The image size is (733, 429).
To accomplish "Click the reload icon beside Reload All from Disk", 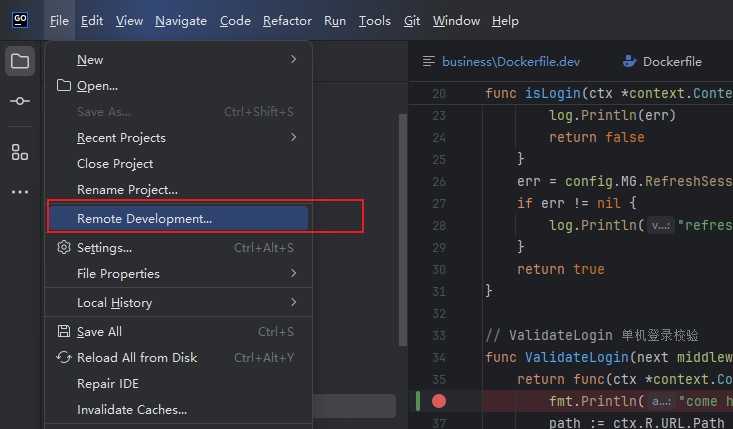I will 64,358.
